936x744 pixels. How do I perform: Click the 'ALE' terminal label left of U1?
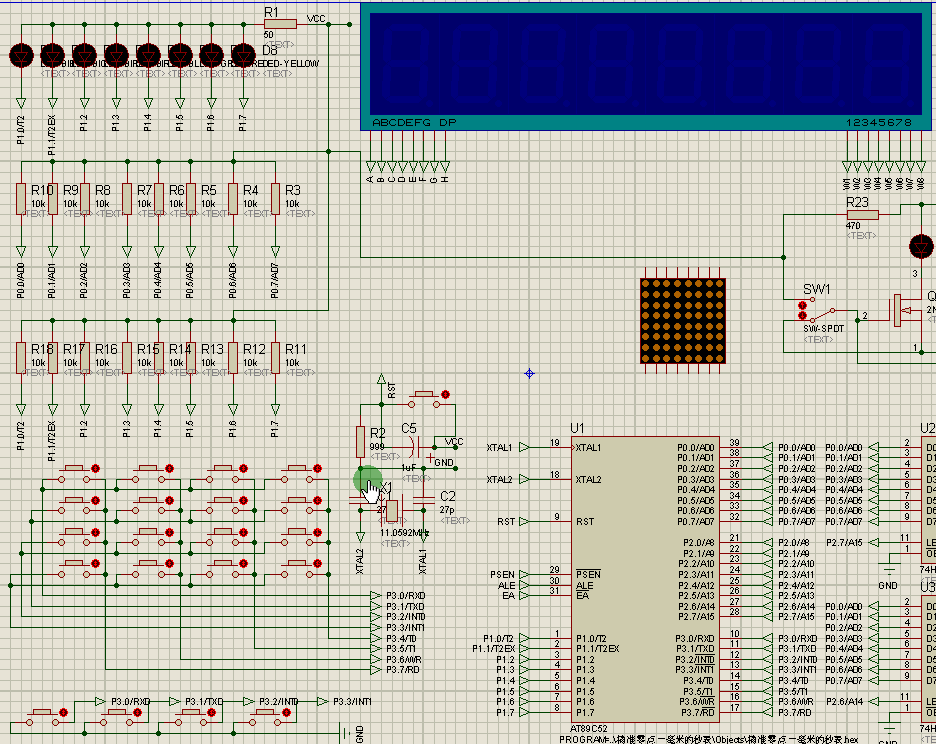click(x=506, y=586)
